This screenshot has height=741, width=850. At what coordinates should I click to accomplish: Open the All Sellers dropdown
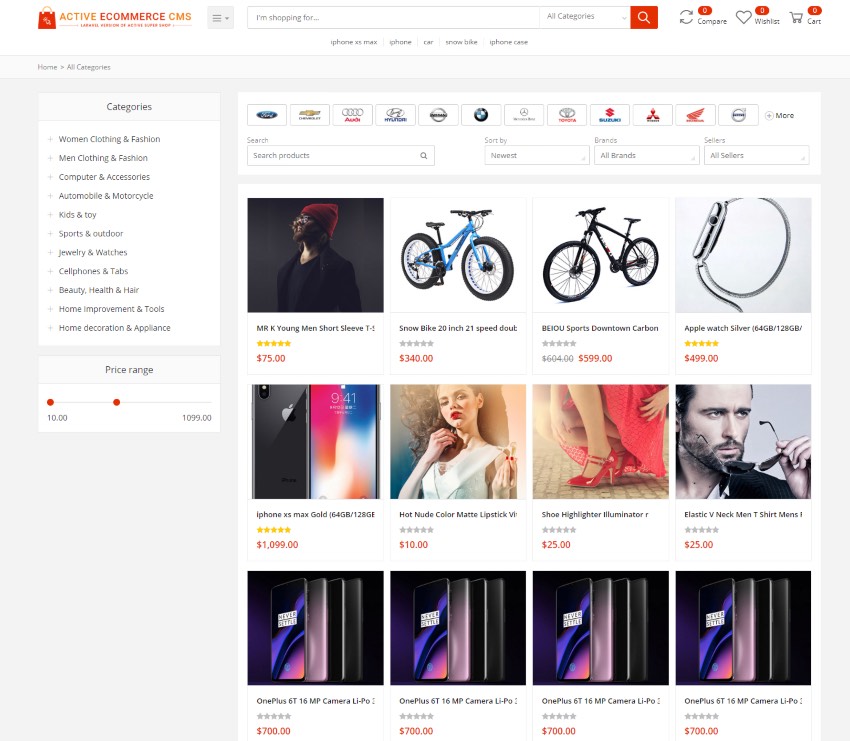pyautogui.click(x=757, y=155)
